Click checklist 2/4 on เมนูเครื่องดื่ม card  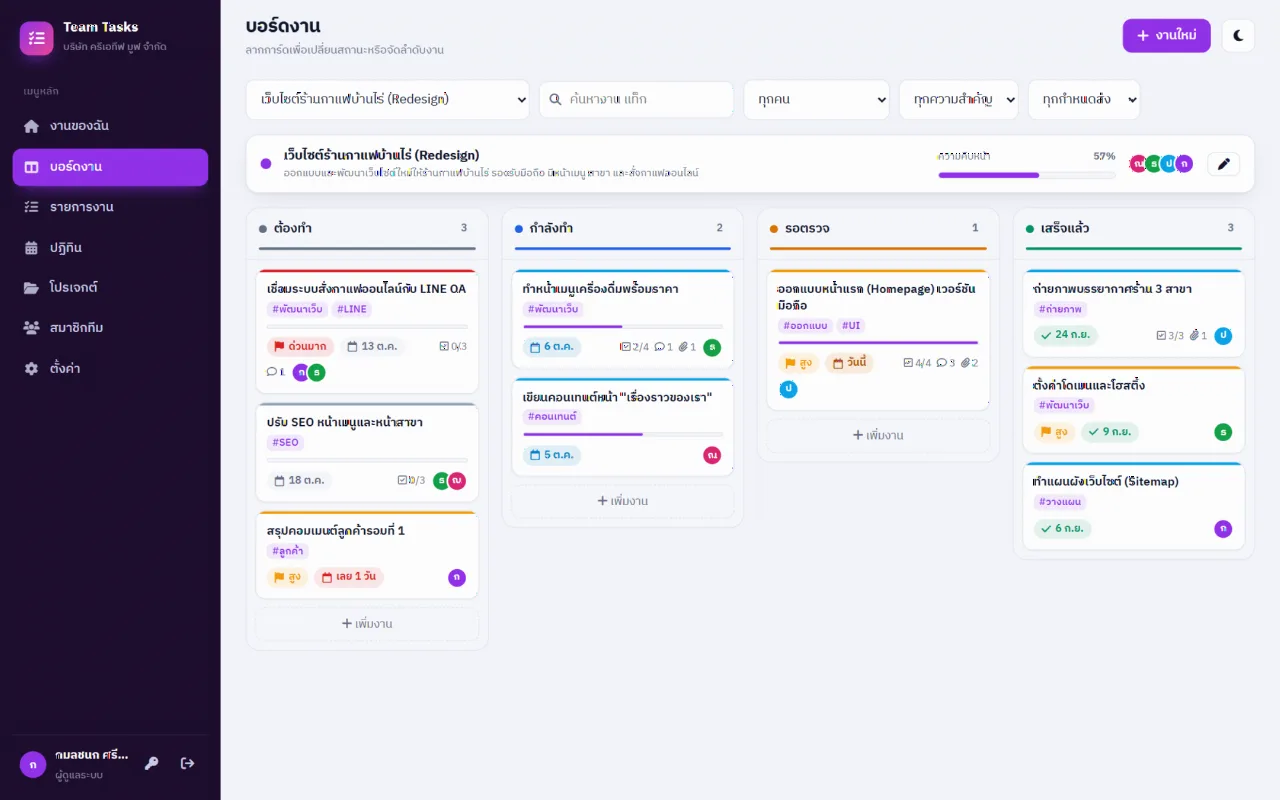(x=634, y=347)
